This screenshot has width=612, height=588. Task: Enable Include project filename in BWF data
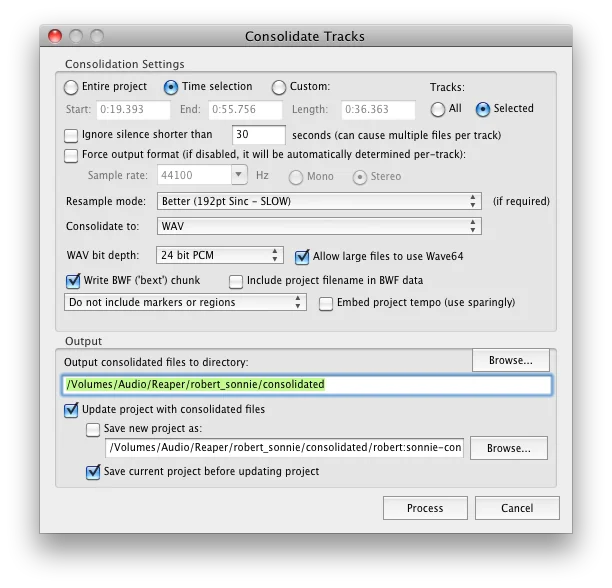pyautogui.click(x=236, y=282)
